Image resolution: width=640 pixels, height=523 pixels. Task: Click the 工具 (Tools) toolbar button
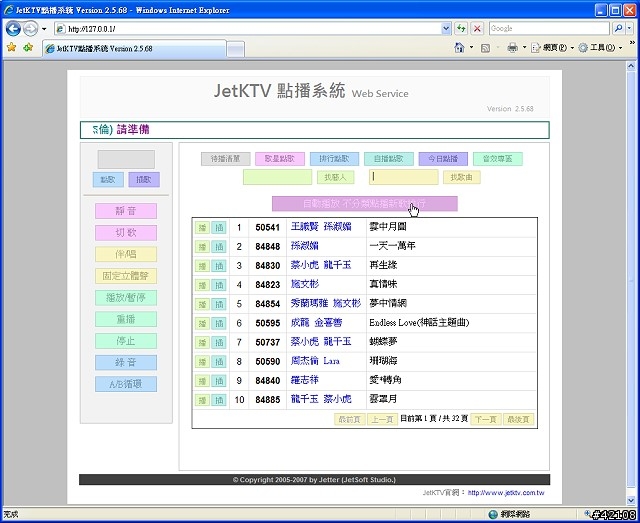pyautogui.click(x=597, y=48)
